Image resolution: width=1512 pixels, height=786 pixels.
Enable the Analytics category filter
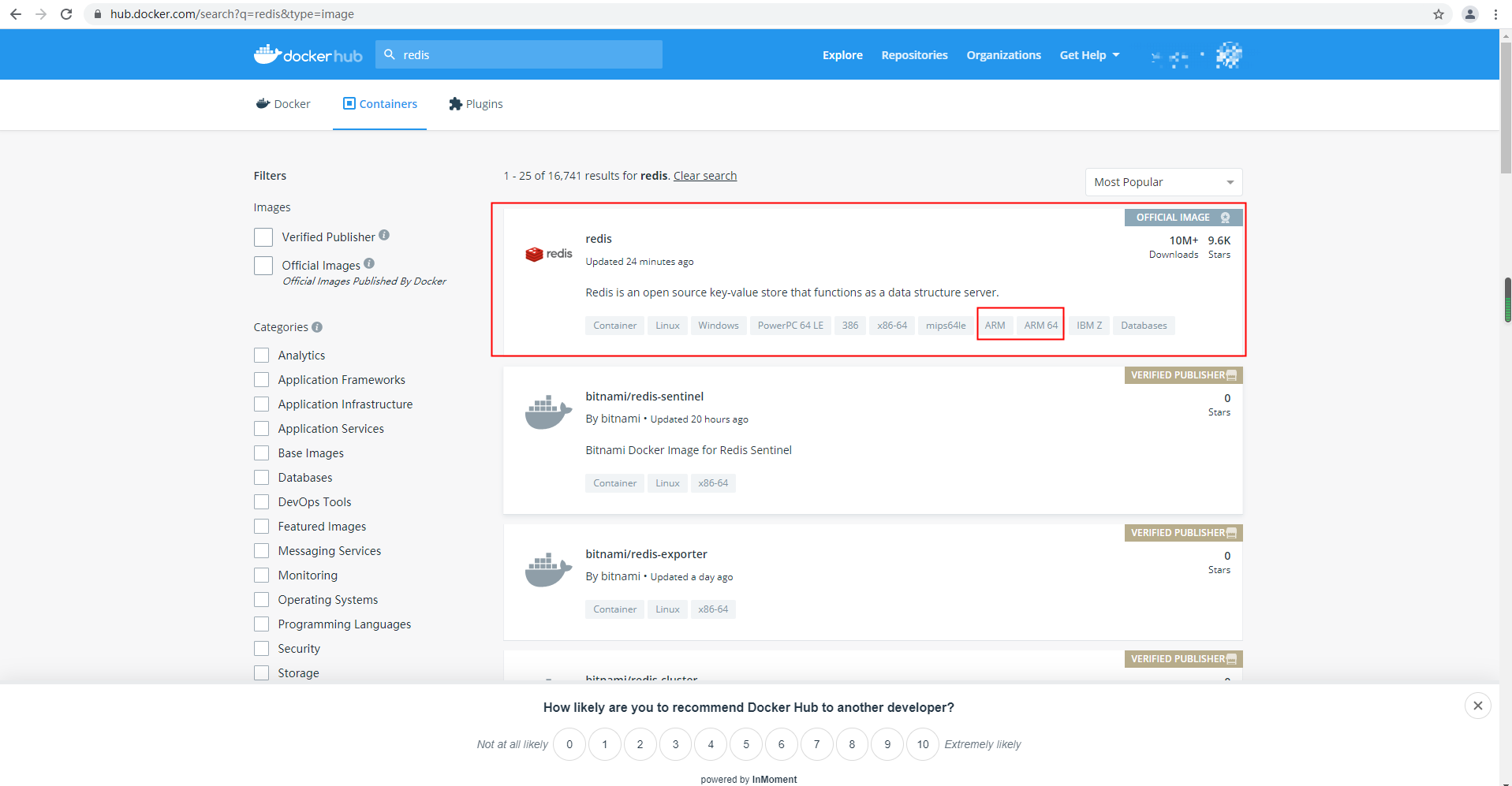click(x=262, y=355)
